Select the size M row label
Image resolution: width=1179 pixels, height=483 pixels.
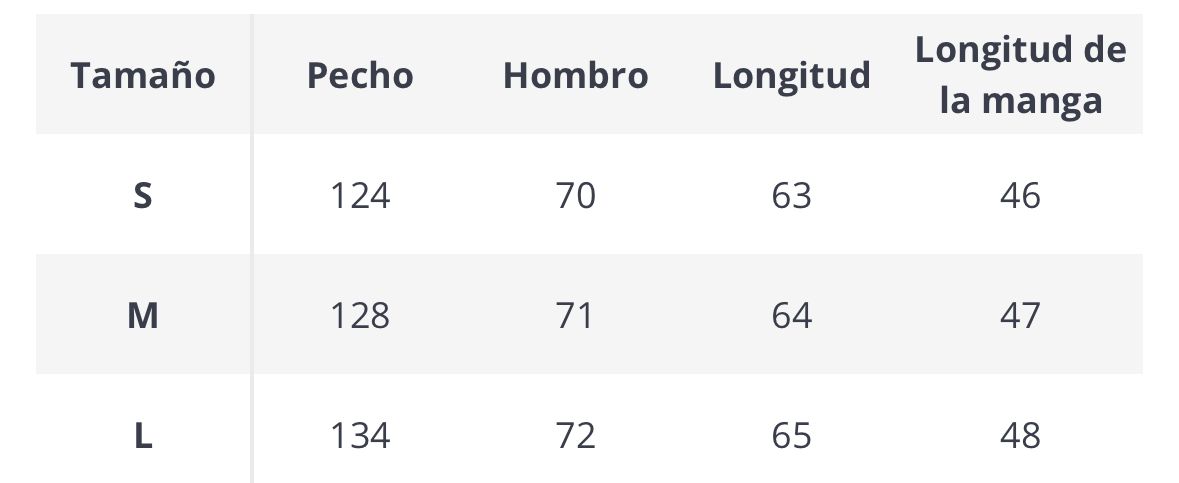143,316
